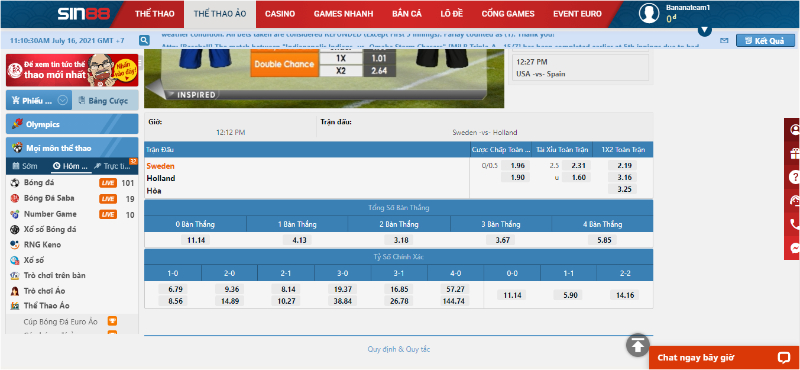The width and height of the screenshot is (800, 370).
Task: Select Holland handicap odds 1.90
Action: (x=516, y=178)
